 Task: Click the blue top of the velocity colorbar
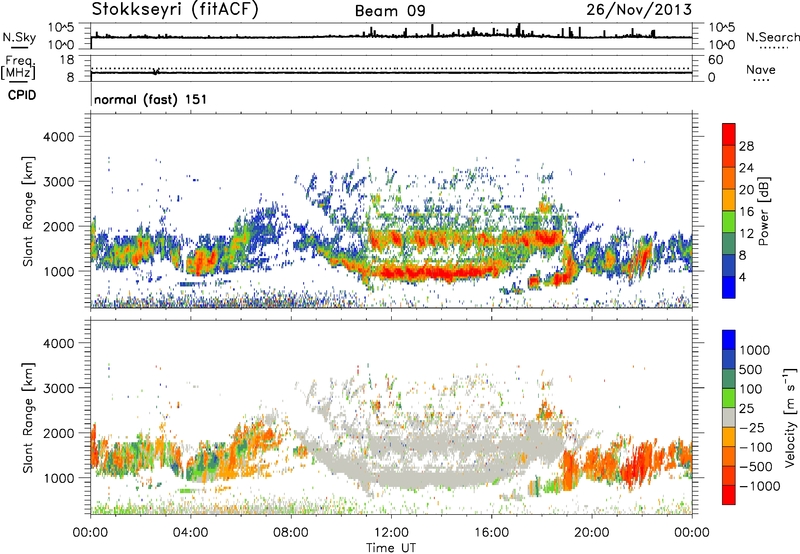729,340
